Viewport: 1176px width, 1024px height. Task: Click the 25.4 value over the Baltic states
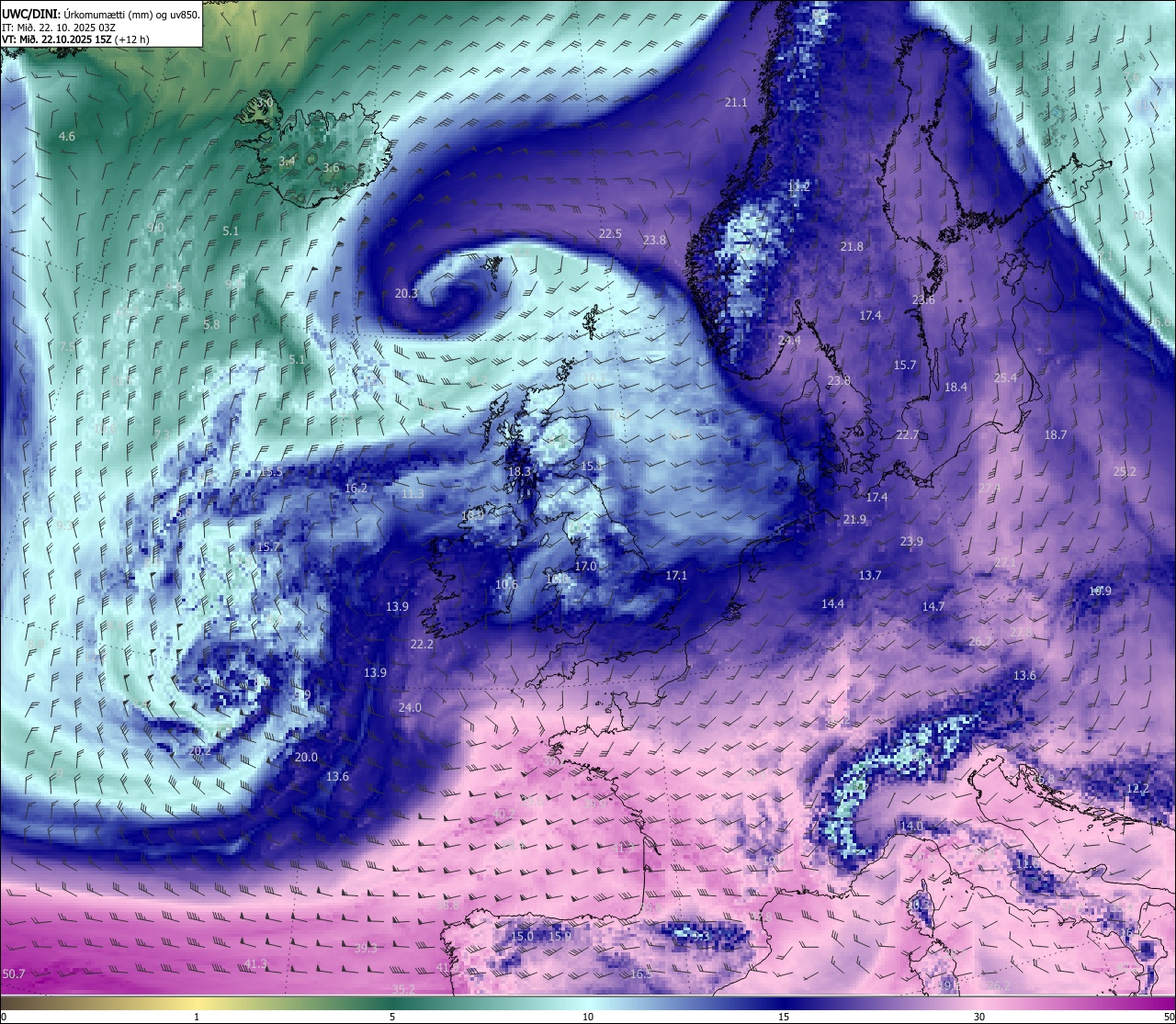coord(1005,377)
